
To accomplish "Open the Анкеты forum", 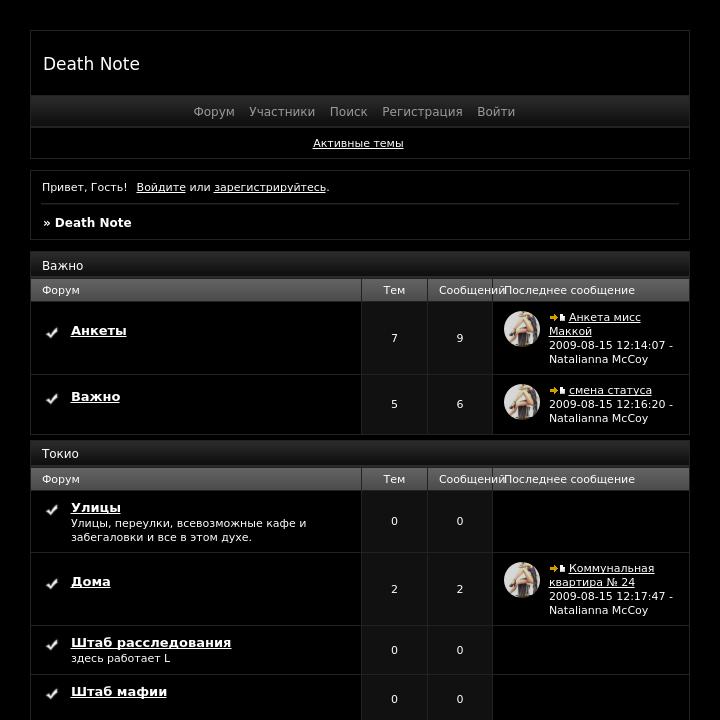I will tap(98, 331).
